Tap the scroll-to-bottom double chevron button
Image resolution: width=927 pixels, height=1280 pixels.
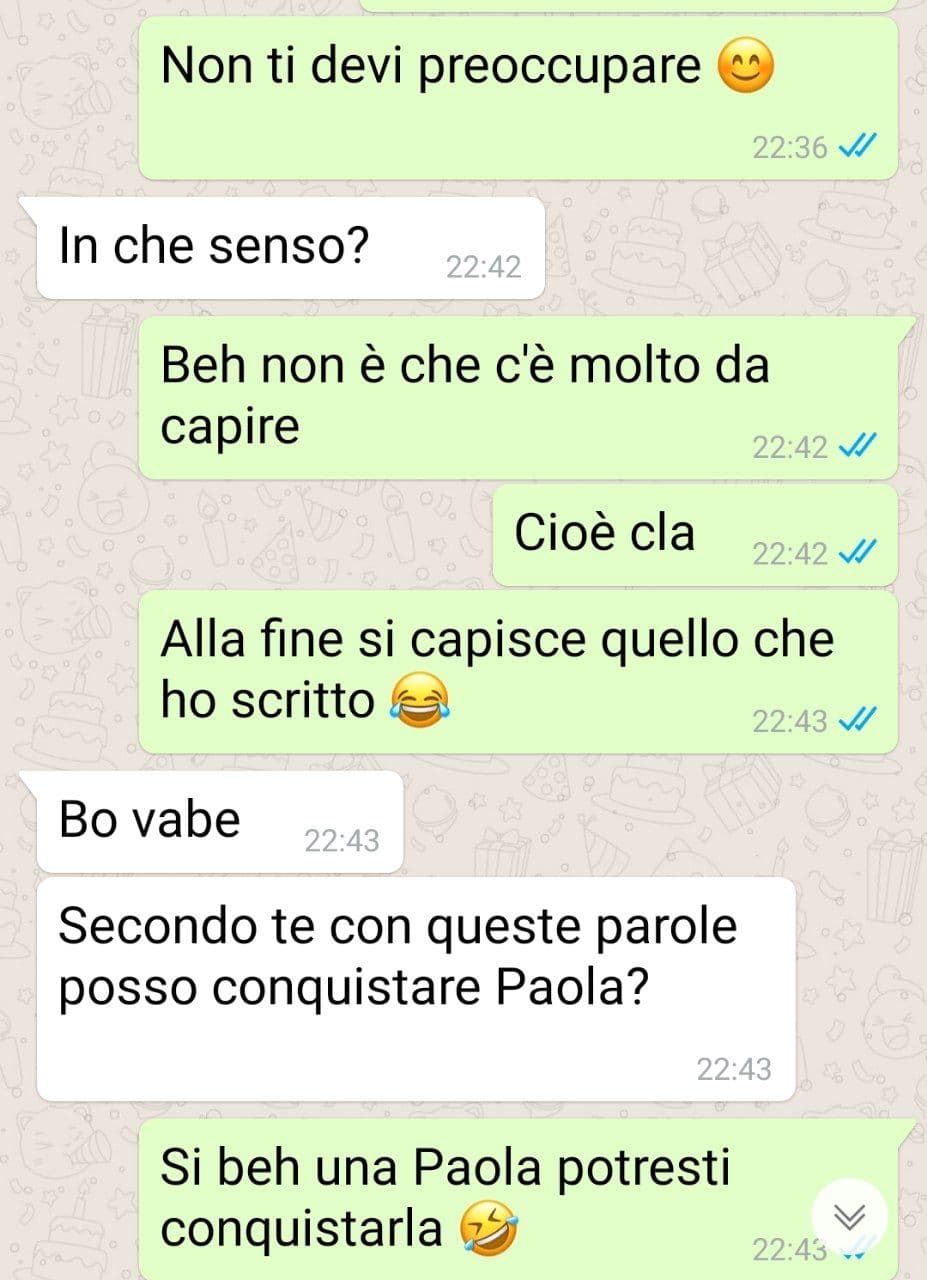click(x=849, y=1217)
